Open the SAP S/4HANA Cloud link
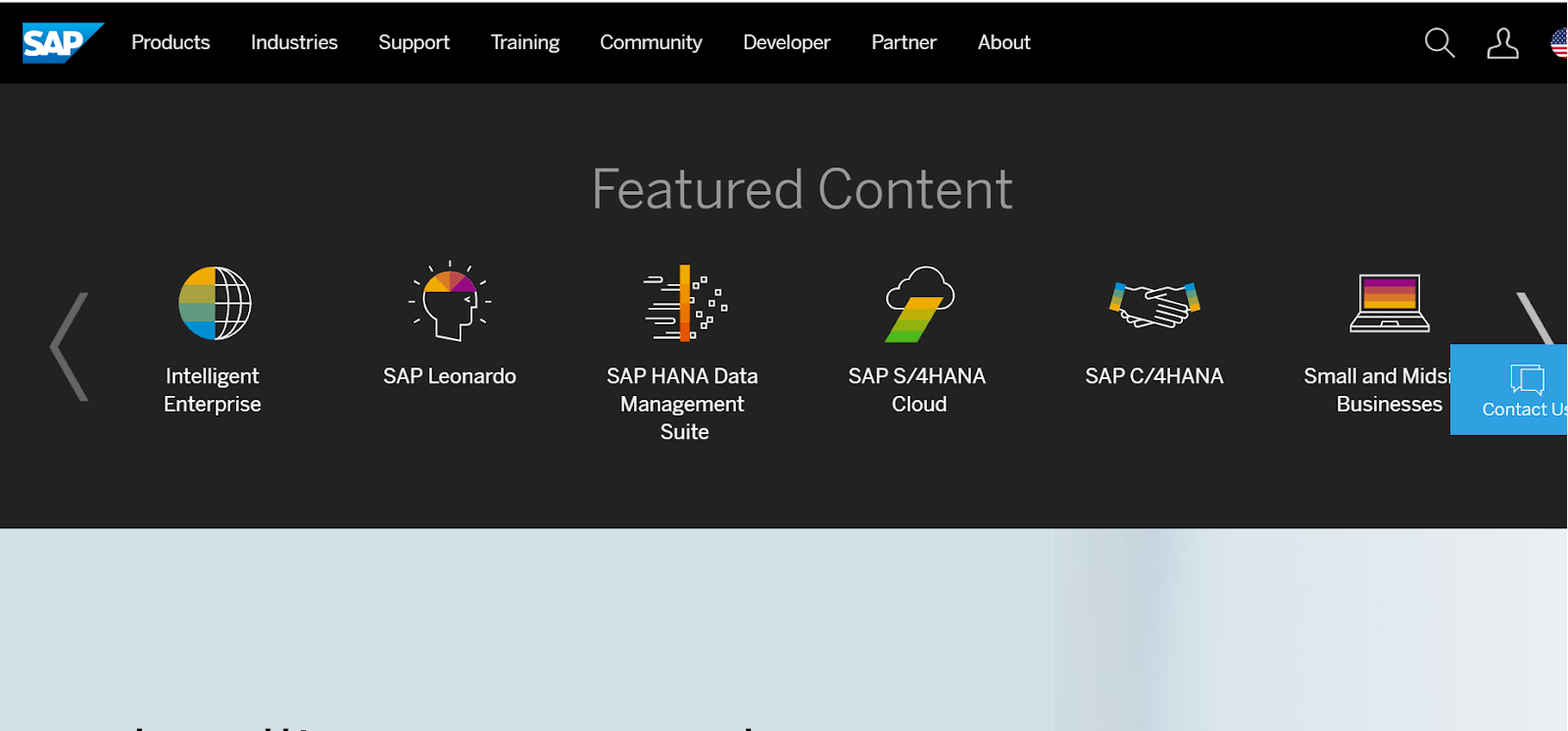1568x731 pixels. pos(918,390)
